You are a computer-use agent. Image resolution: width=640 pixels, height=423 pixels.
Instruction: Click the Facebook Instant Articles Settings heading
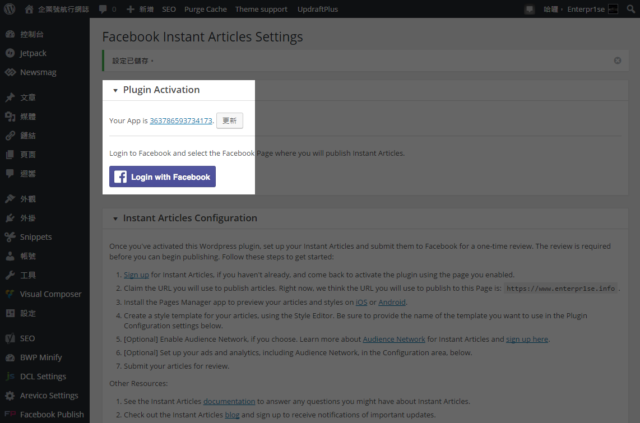click(202, 37)
